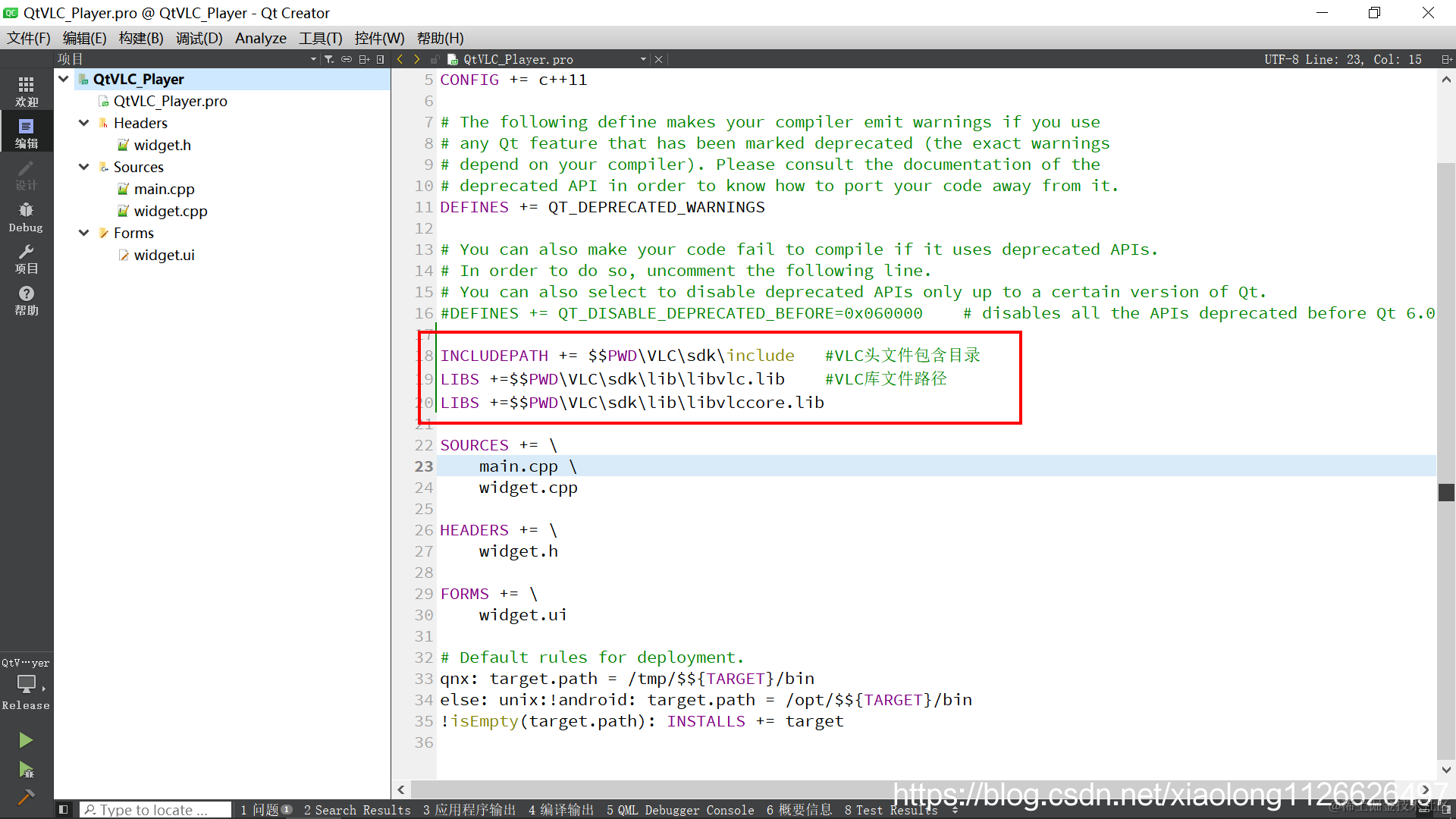The height and width of the screenshot is (819, 1456).
Task: Open Help mode in sidebar
Action: tap(26, 300)
